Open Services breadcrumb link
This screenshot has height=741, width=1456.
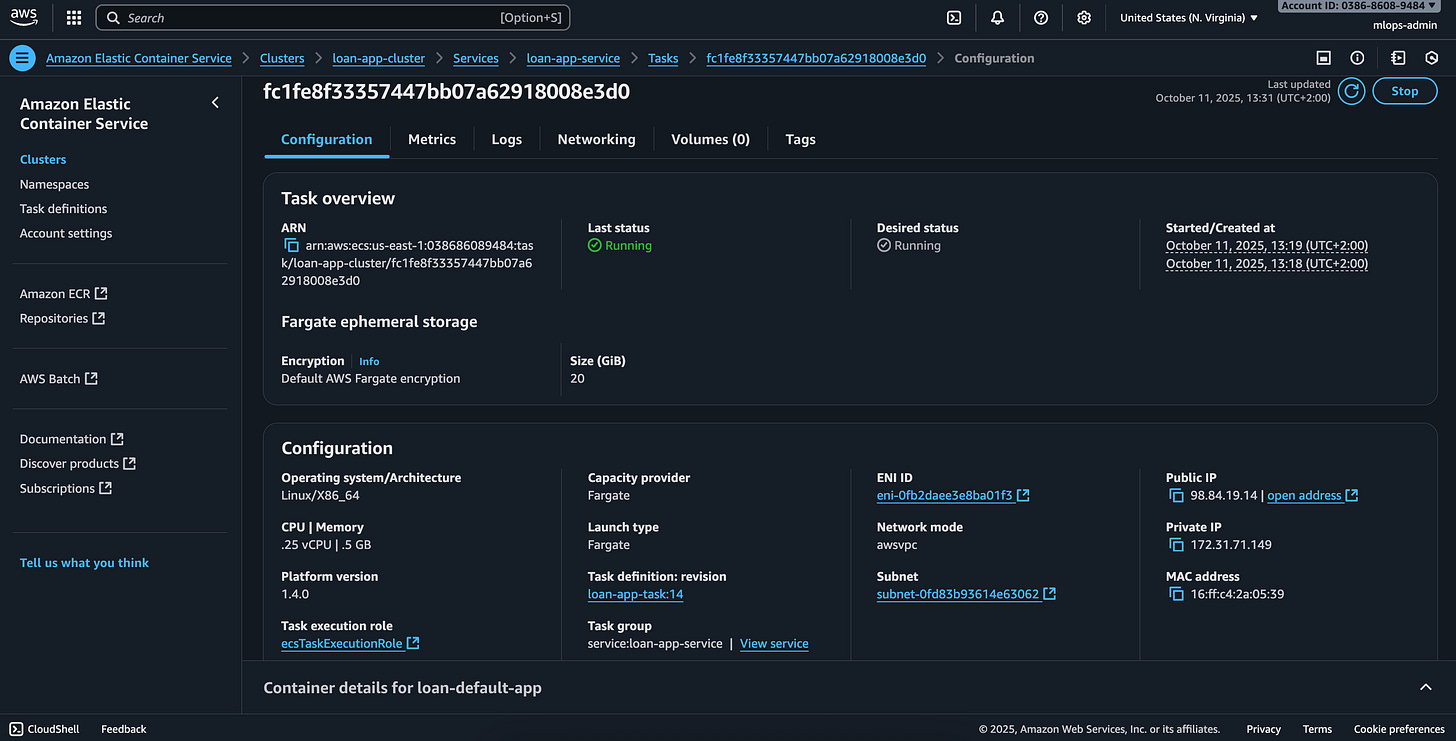tap(476, 58)
